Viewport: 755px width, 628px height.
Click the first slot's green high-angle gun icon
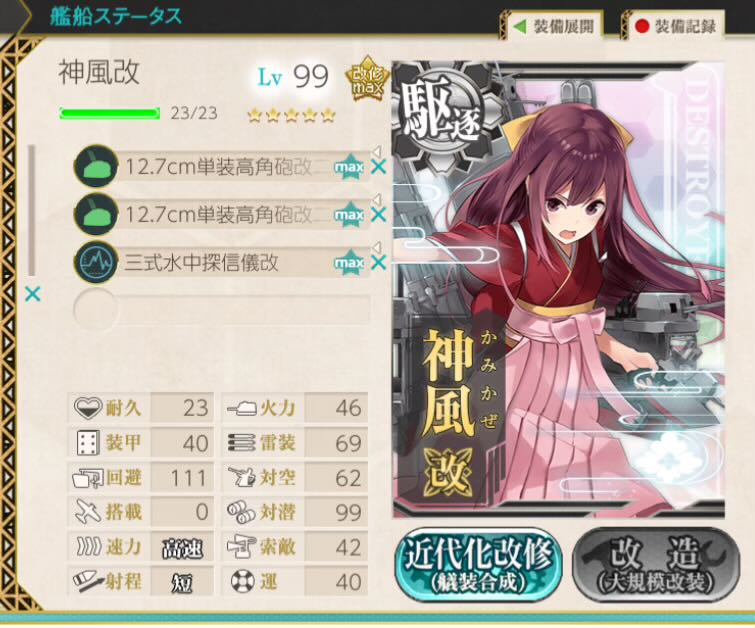[x=96, y=167]
